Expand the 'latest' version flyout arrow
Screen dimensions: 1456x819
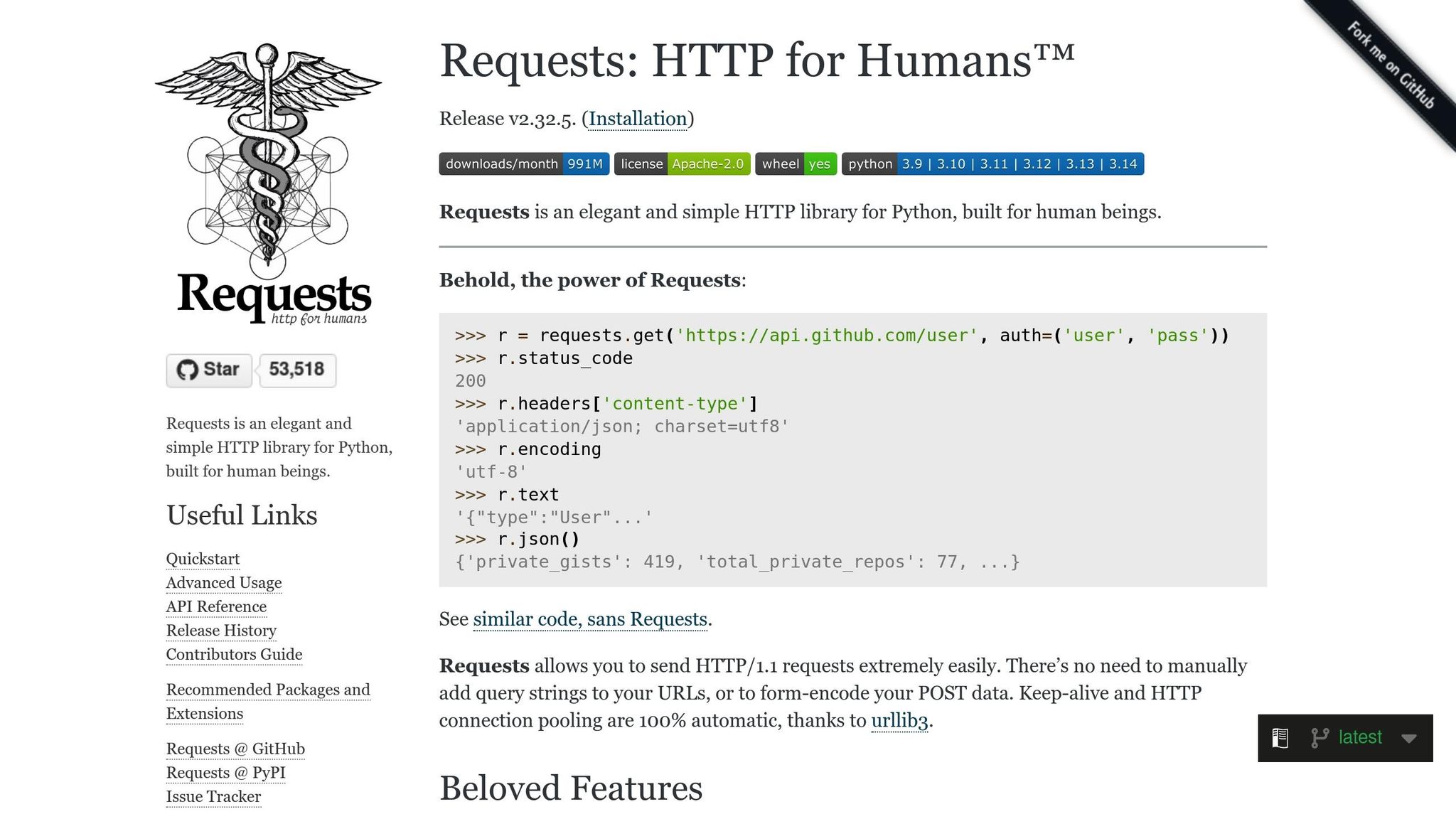click(x=1410, y=738)
